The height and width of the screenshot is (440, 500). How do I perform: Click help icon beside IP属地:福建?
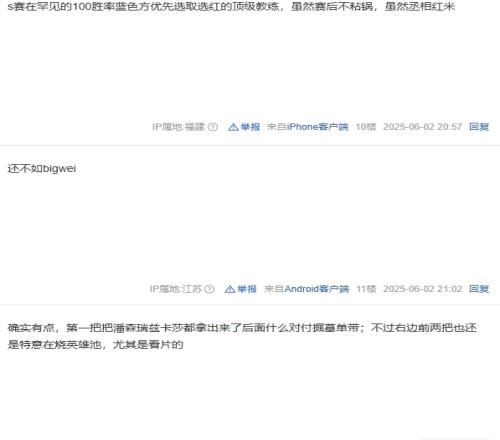tap(213, 127)
